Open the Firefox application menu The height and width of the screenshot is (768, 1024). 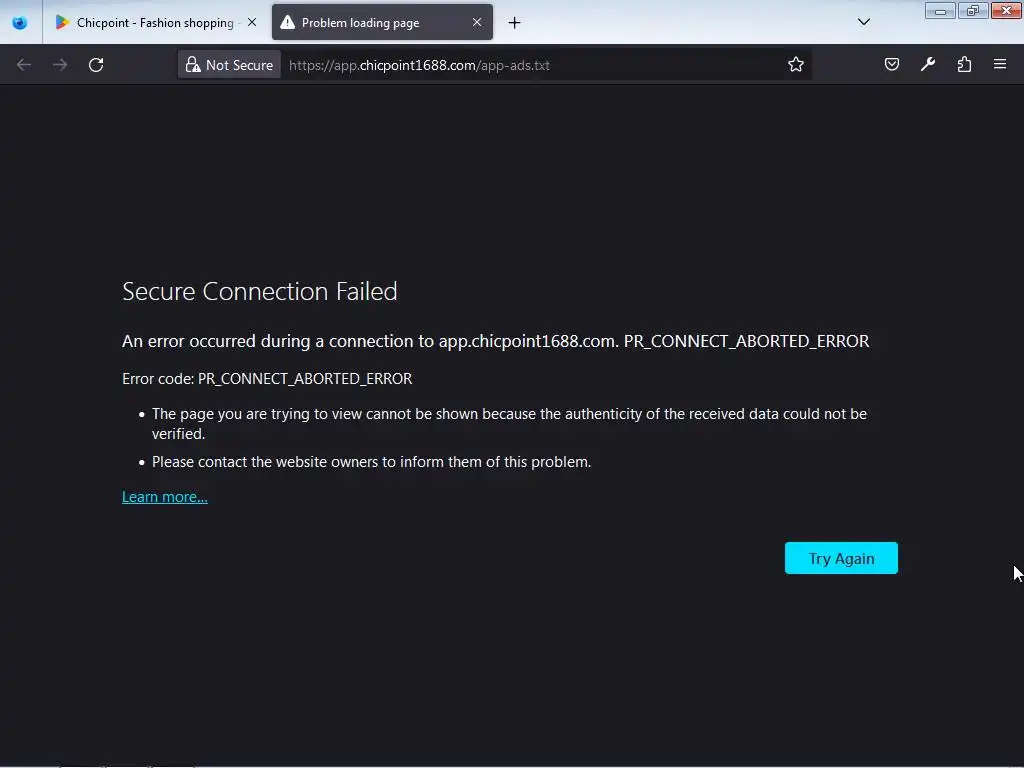[1000, 65]
